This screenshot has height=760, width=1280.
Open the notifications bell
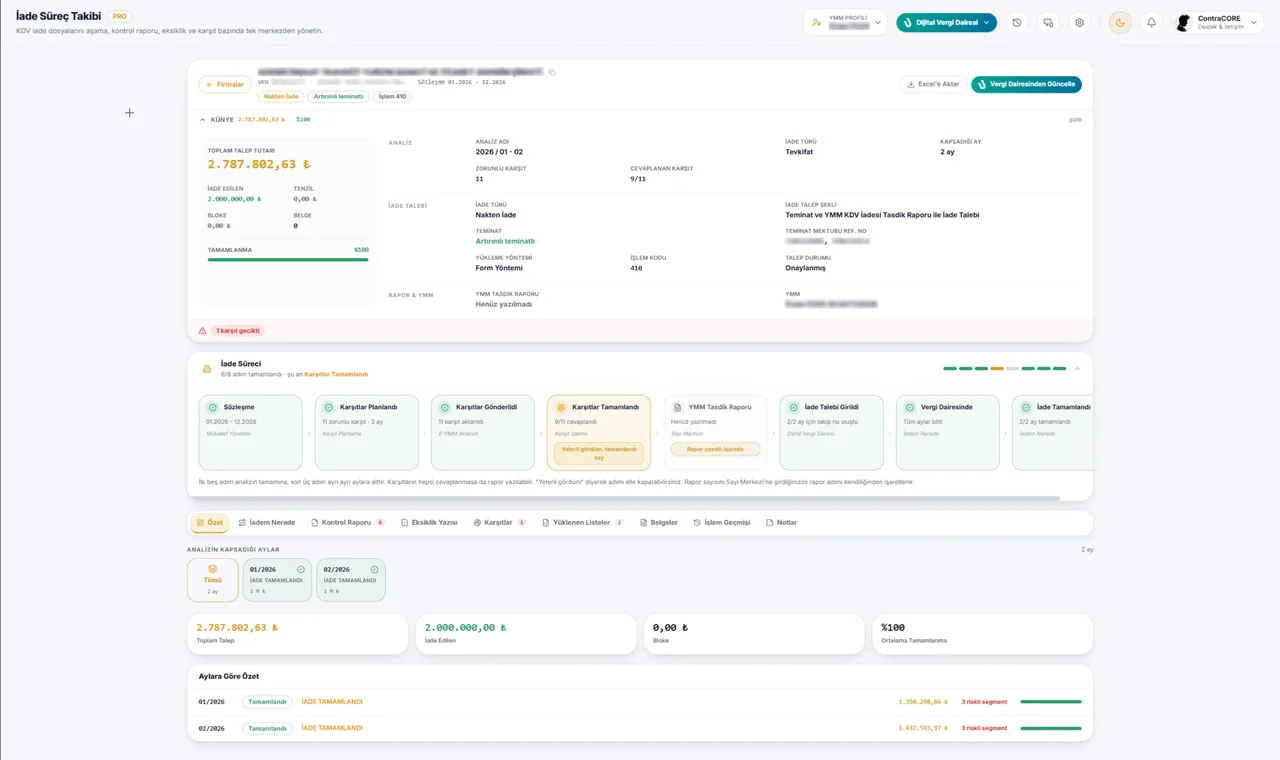click(x=1151, y=22)
